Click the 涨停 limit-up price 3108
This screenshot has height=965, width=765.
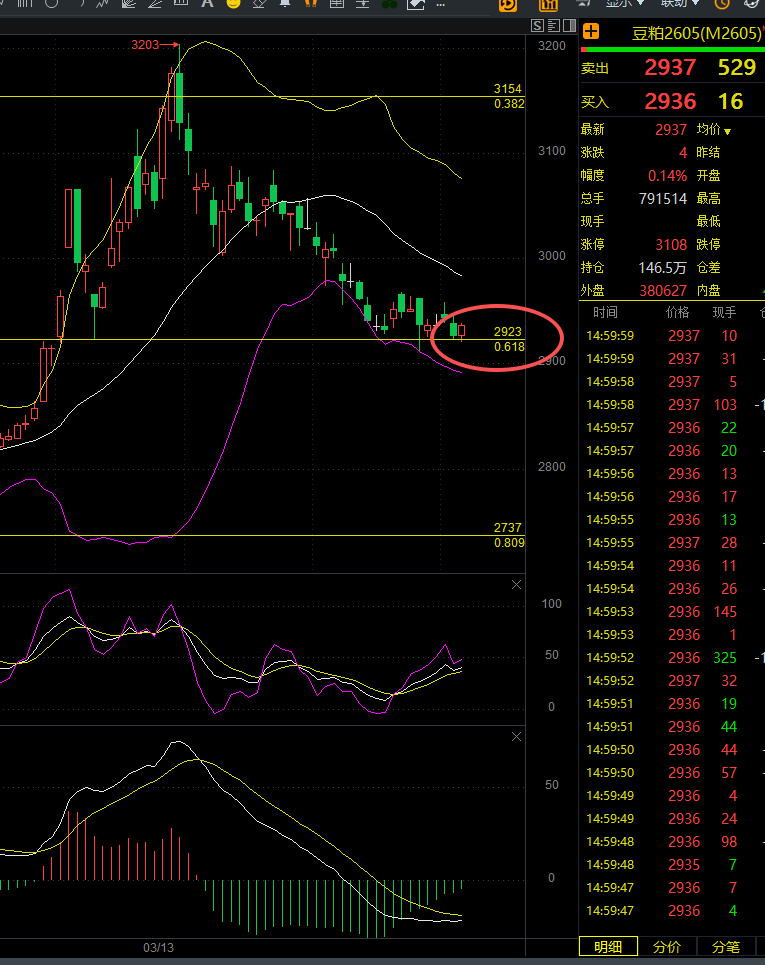click(671, 245)
